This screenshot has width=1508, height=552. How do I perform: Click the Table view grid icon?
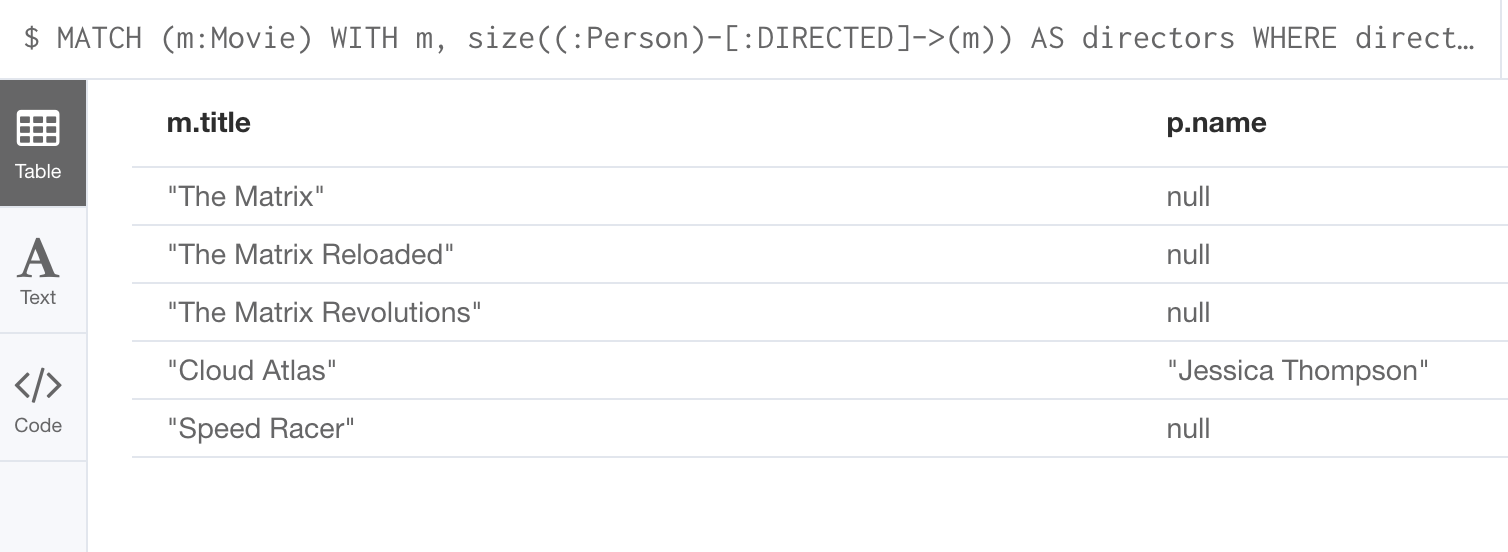click(38, 128)
